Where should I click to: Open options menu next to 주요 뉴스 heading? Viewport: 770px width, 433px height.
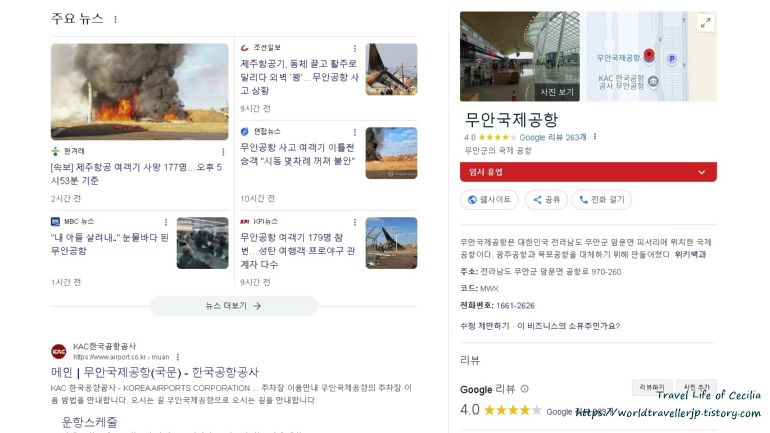click(115, 20)
